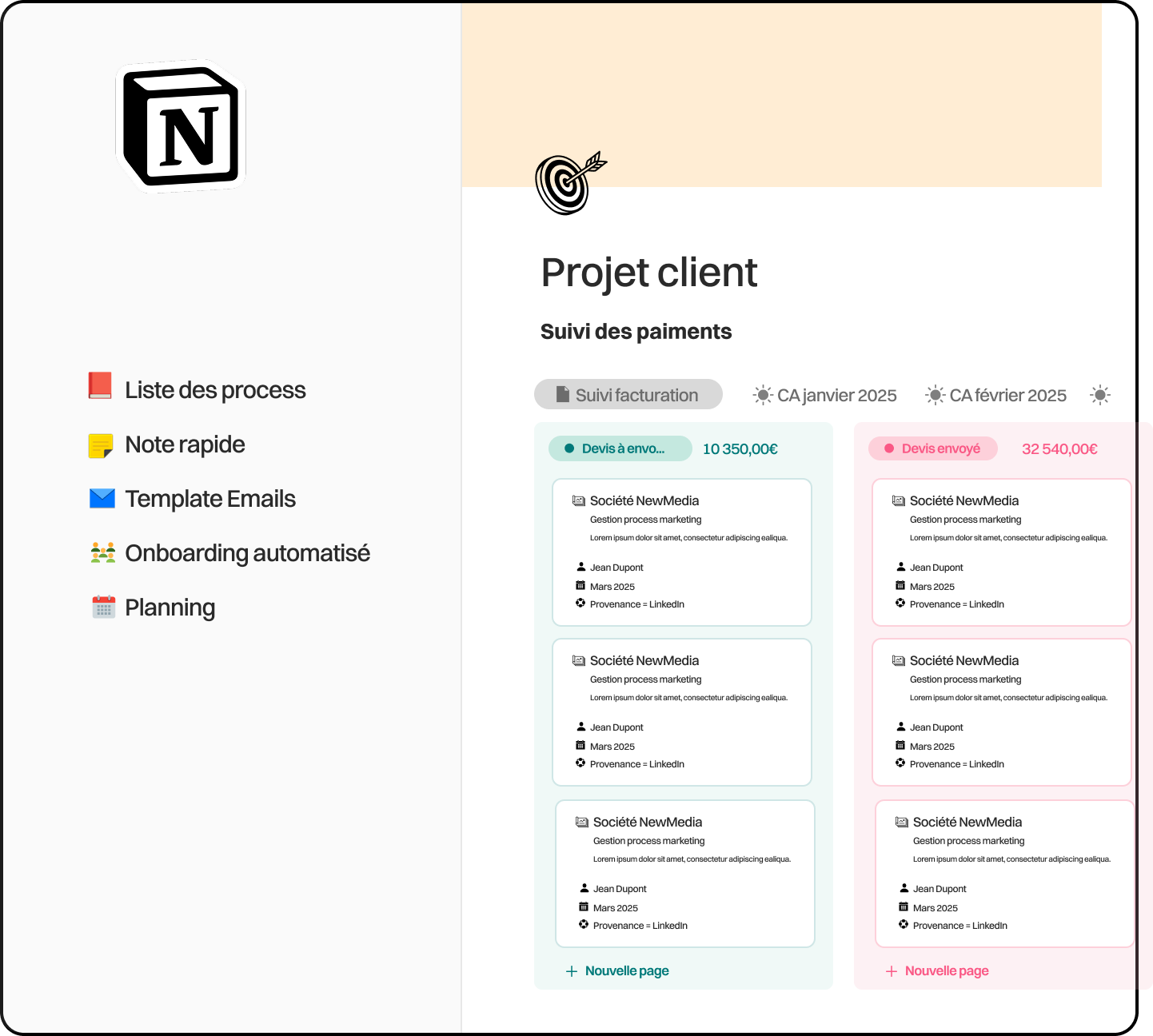The height and width of the screenshot is (1036, 1153).
Task: Click the yellow sticky note icon
Action: pos(101,445)
